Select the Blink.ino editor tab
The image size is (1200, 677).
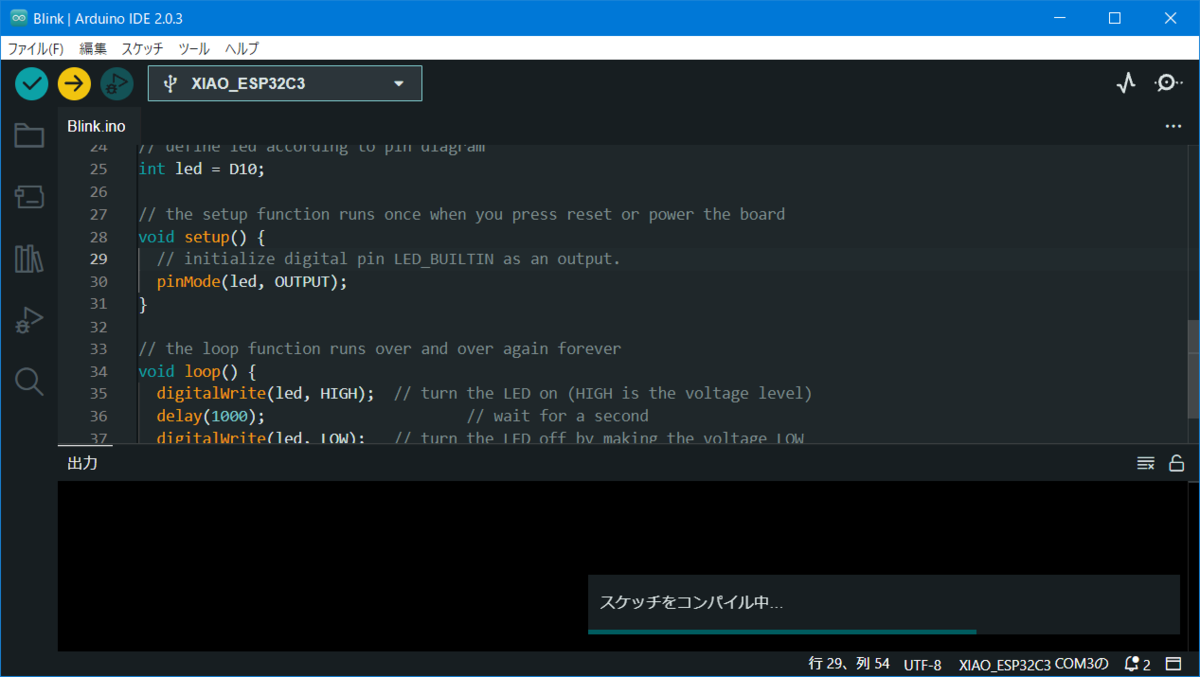(x=97, y=126)
